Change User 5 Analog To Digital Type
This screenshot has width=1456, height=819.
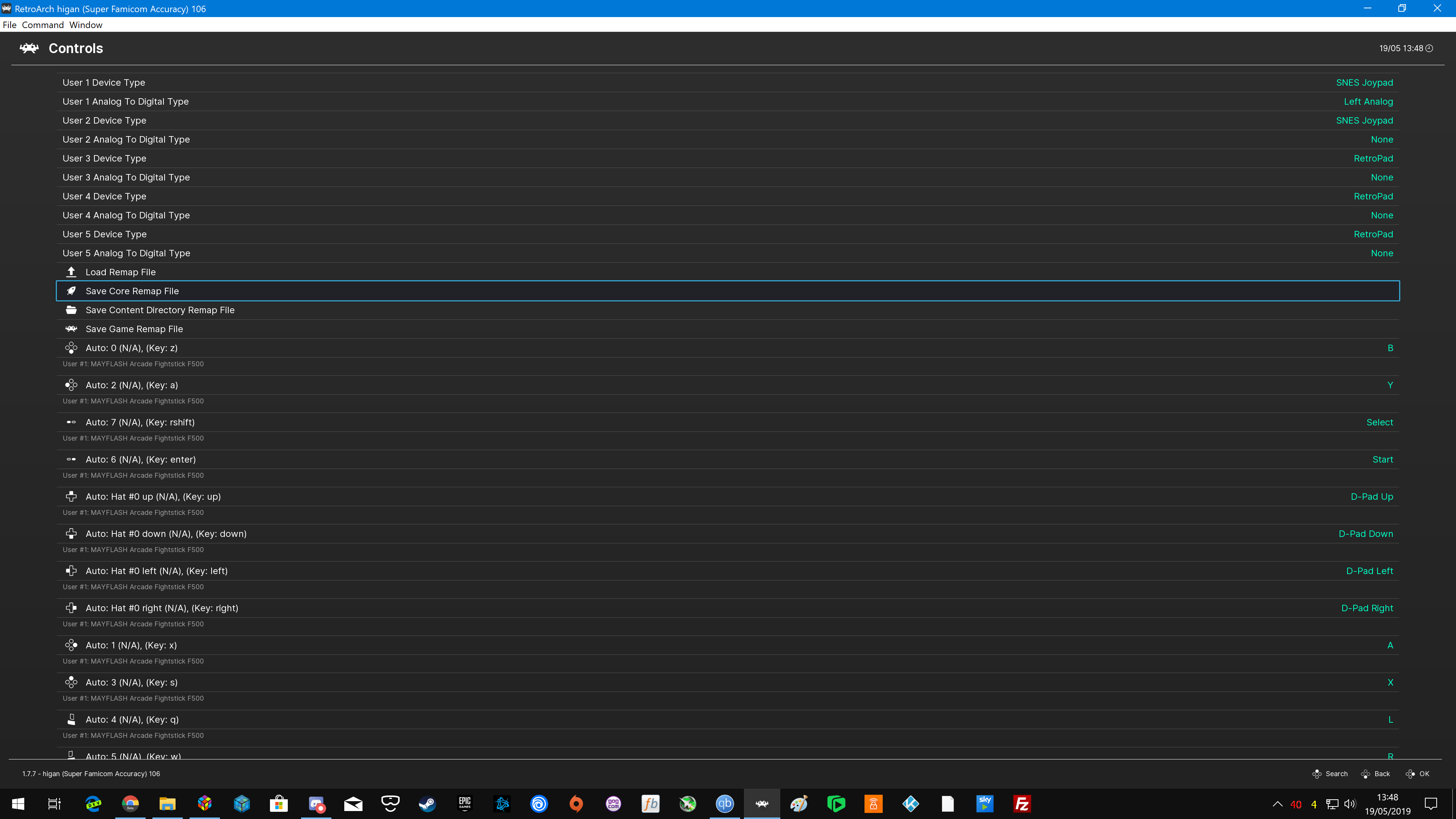pos(728,253)
